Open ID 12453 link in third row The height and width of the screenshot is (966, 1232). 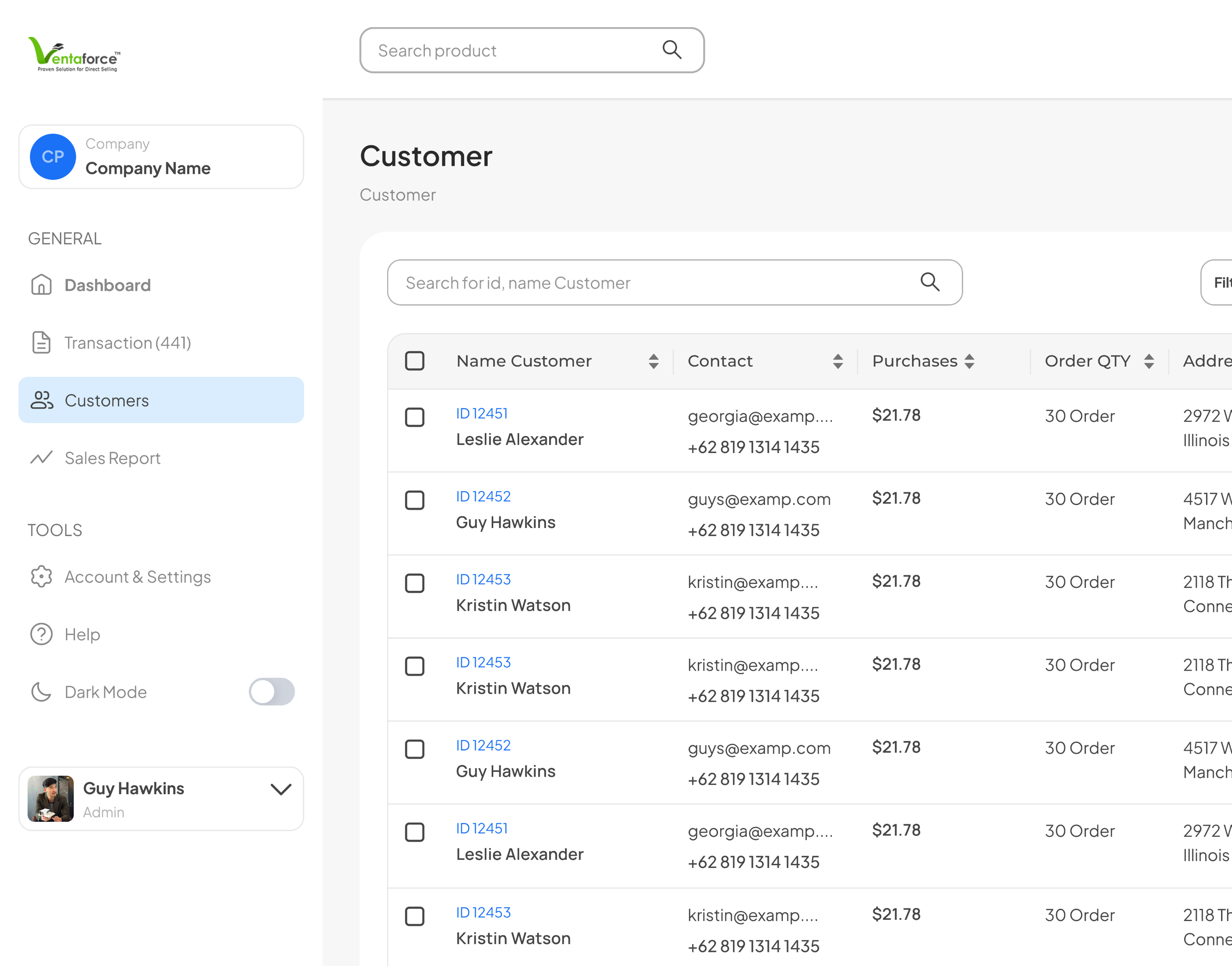click(x=483, y=580)
